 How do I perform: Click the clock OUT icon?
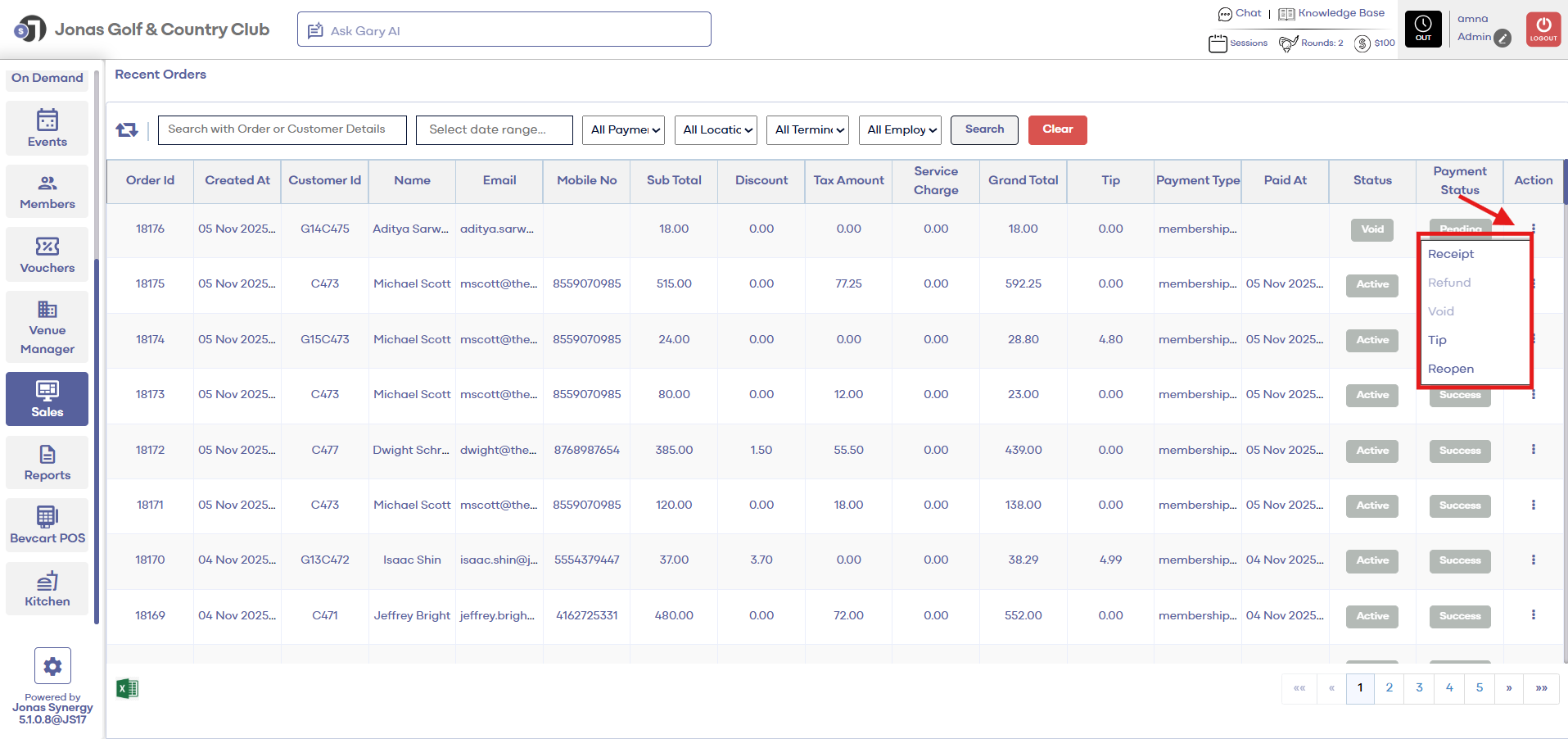1423,29
